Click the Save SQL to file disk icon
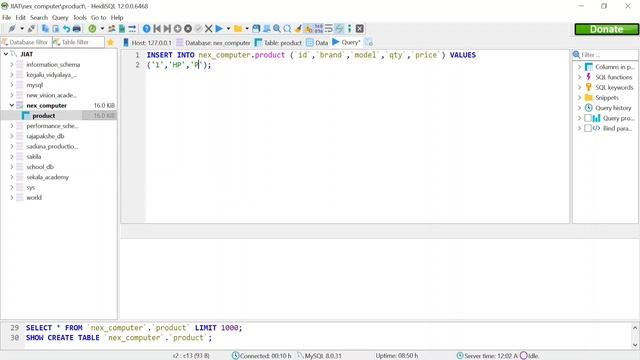This screenshot has width=640, height=360. pyautogui.click(x=256, y=29)
